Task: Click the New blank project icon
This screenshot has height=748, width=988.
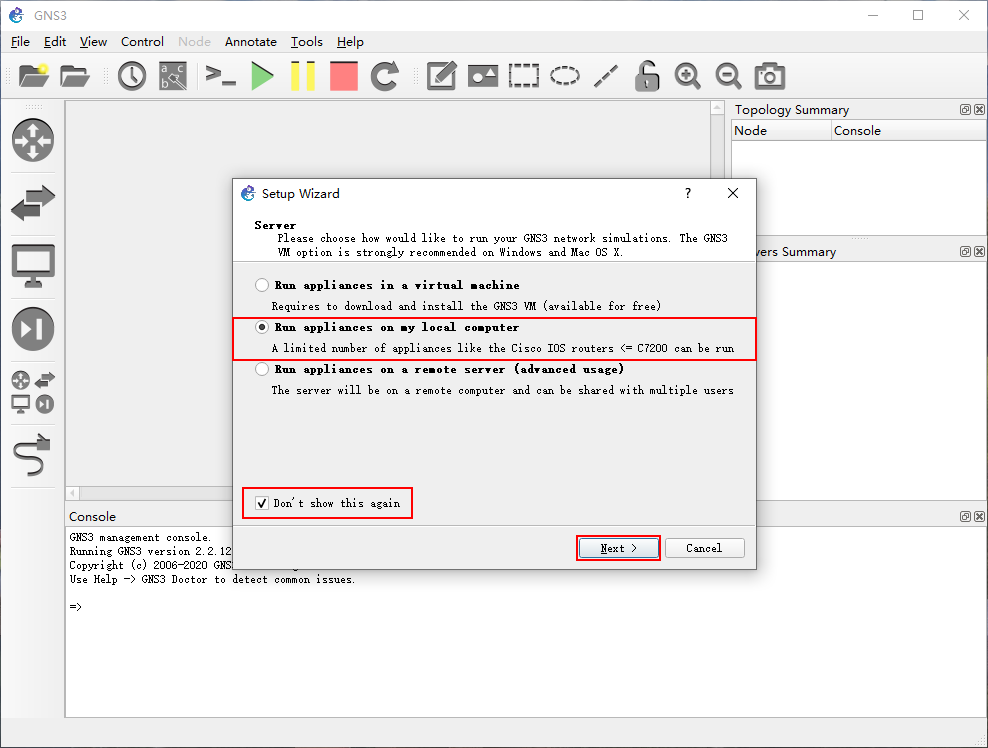Action: click(33, 76)
